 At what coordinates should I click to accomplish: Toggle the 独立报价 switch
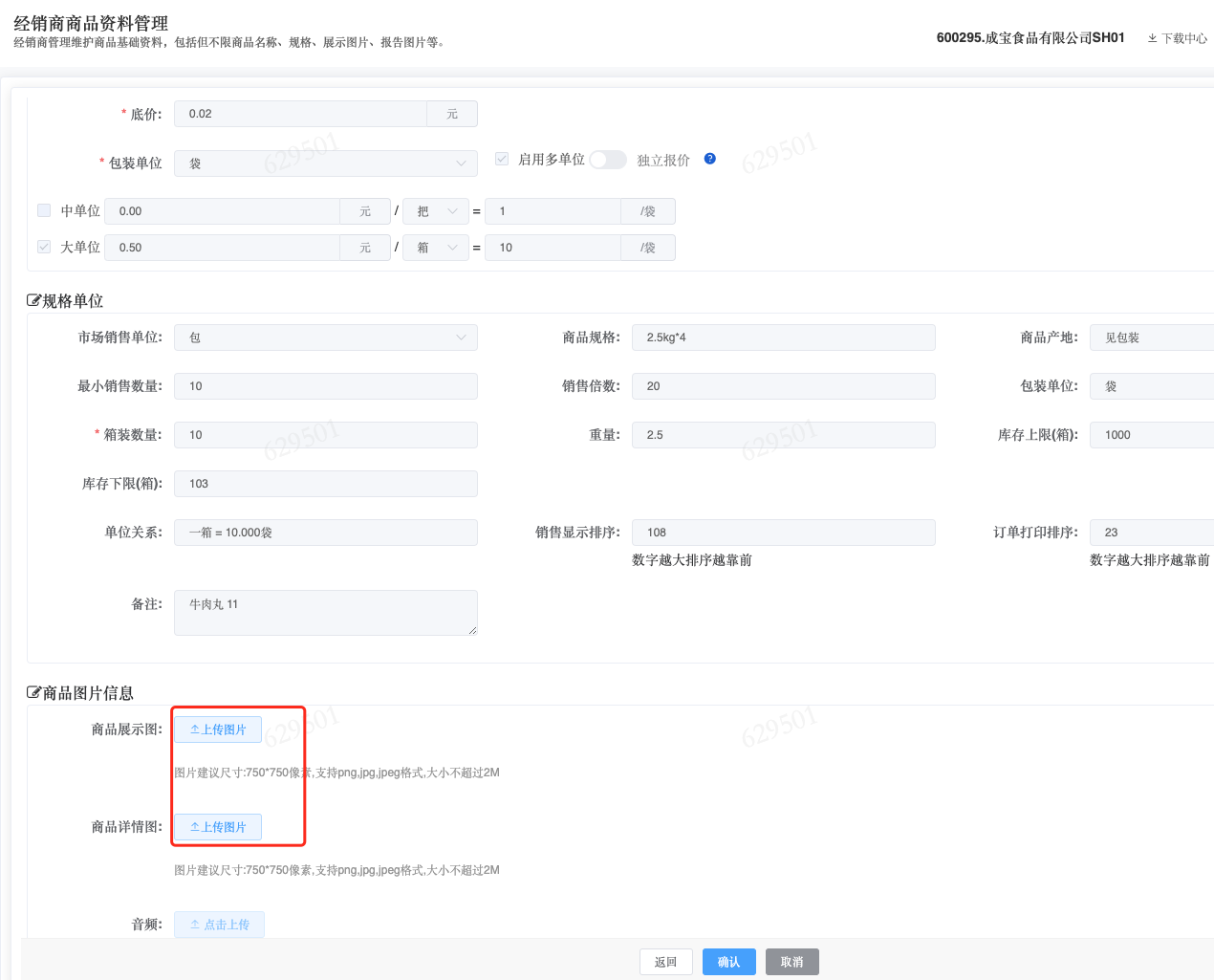[607, 160]
